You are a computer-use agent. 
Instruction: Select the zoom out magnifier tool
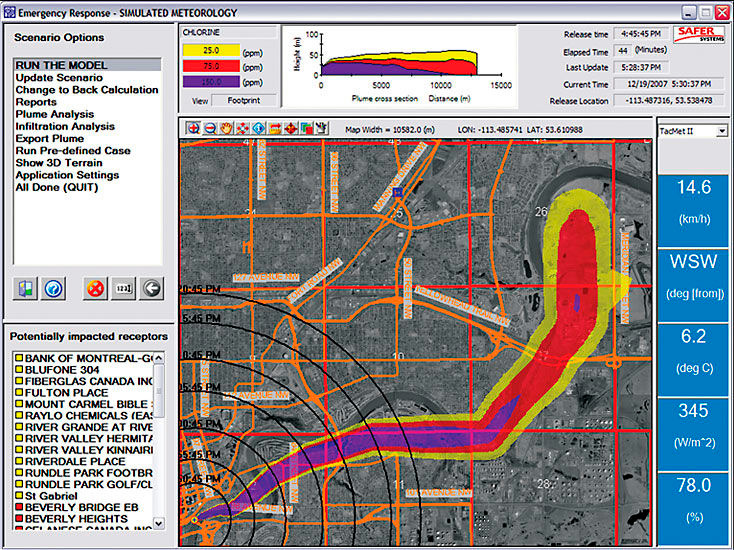pyautogui.click(x=208, y=128)
